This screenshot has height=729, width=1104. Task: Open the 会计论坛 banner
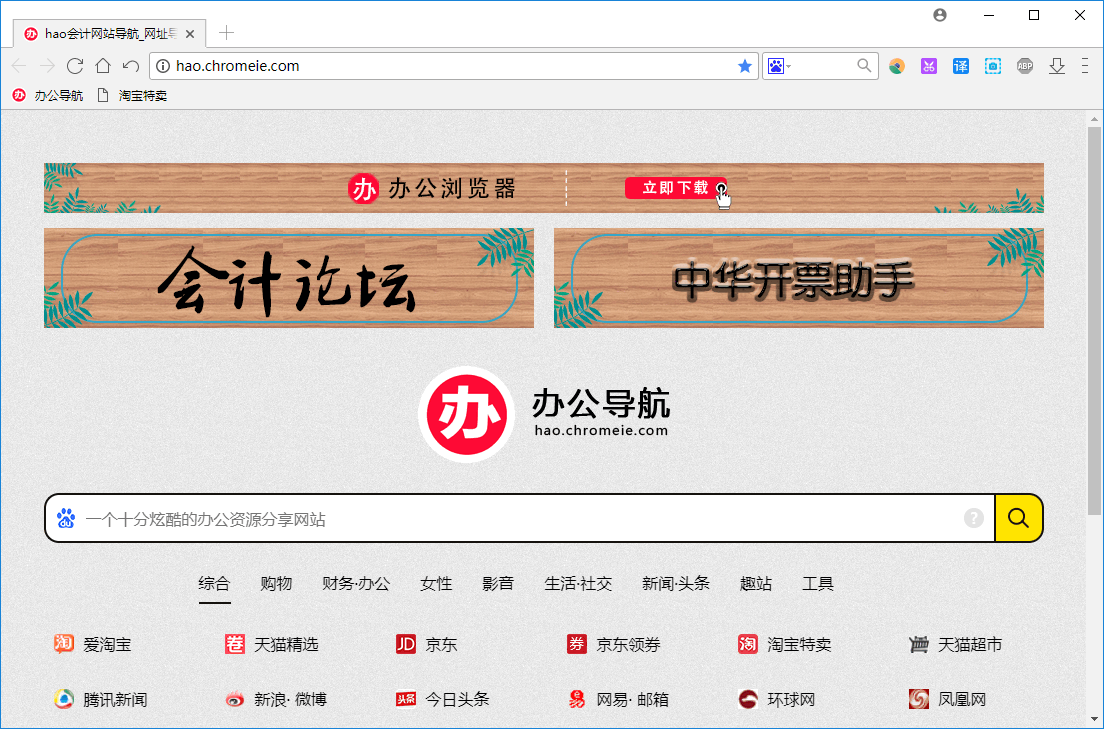click(x=289, y=278)
